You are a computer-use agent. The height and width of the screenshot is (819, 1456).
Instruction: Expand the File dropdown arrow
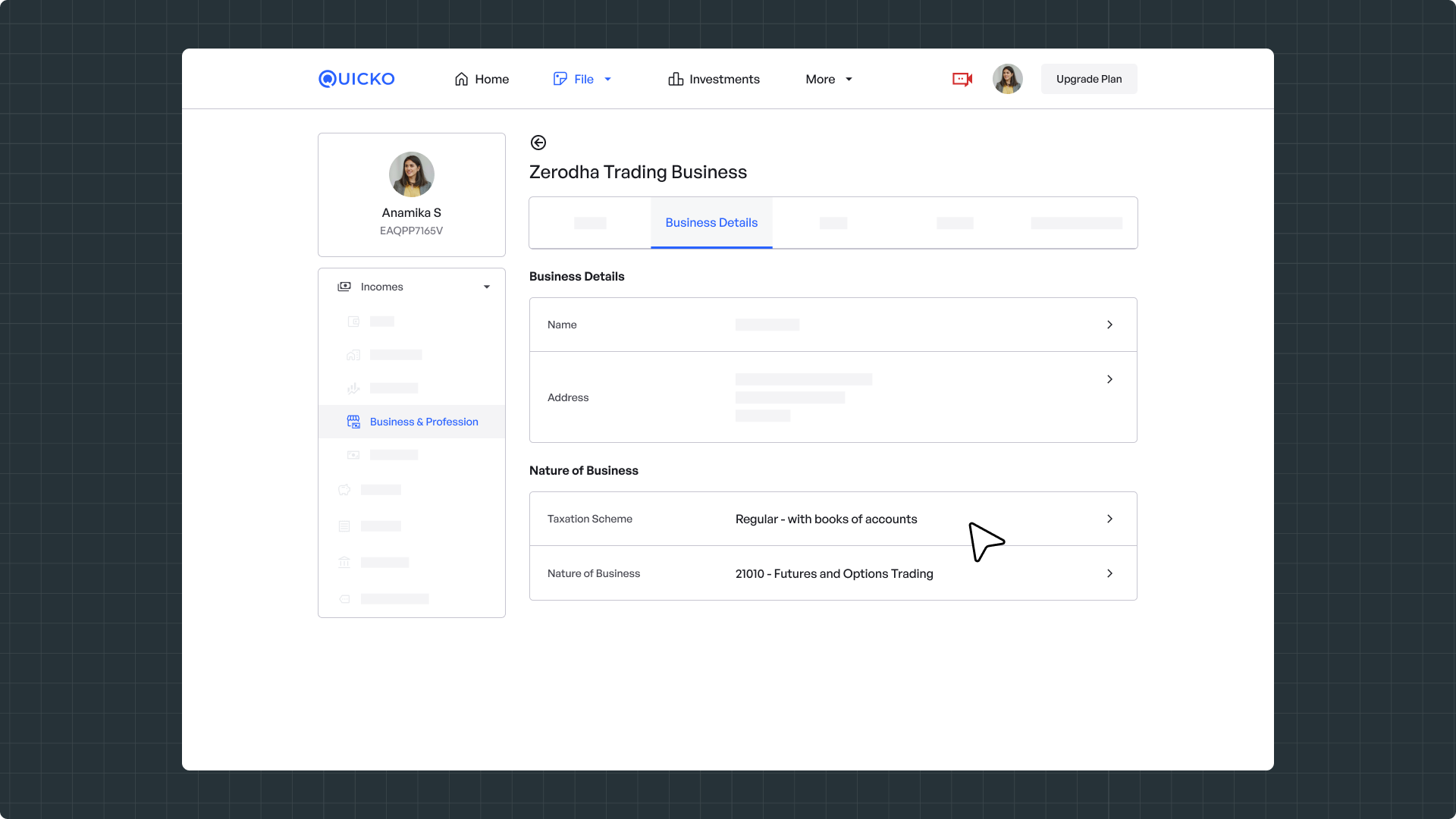(607, 79)
